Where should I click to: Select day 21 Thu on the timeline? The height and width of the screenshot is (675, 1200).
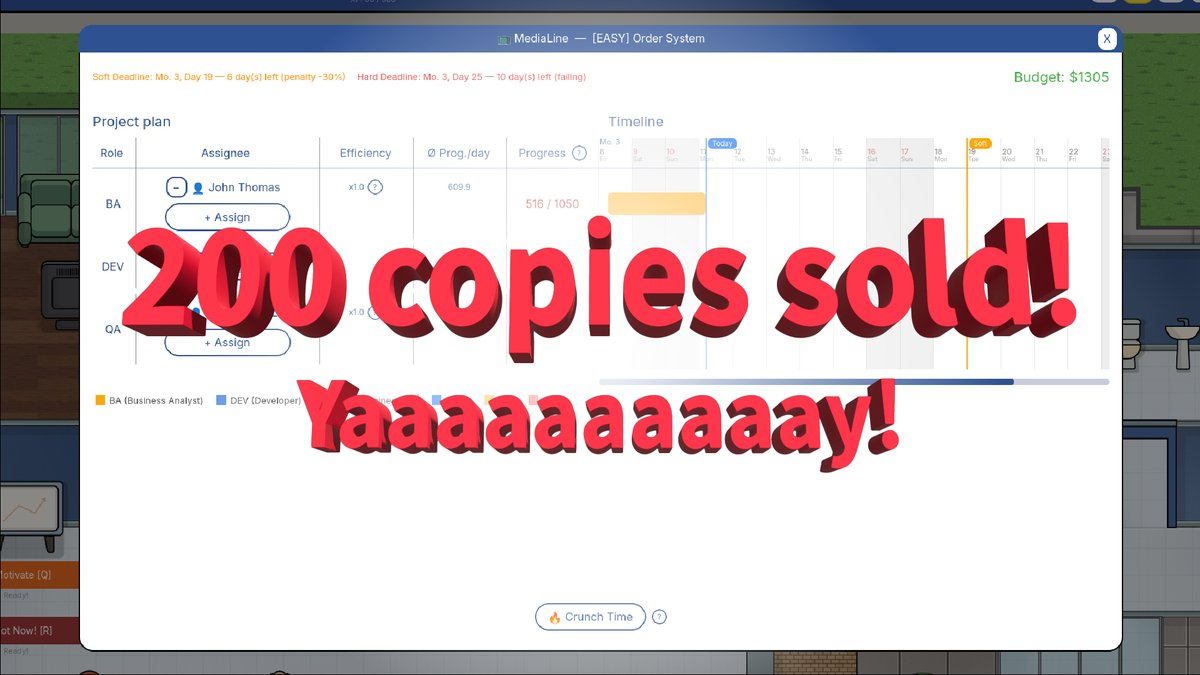point(1040,155)
